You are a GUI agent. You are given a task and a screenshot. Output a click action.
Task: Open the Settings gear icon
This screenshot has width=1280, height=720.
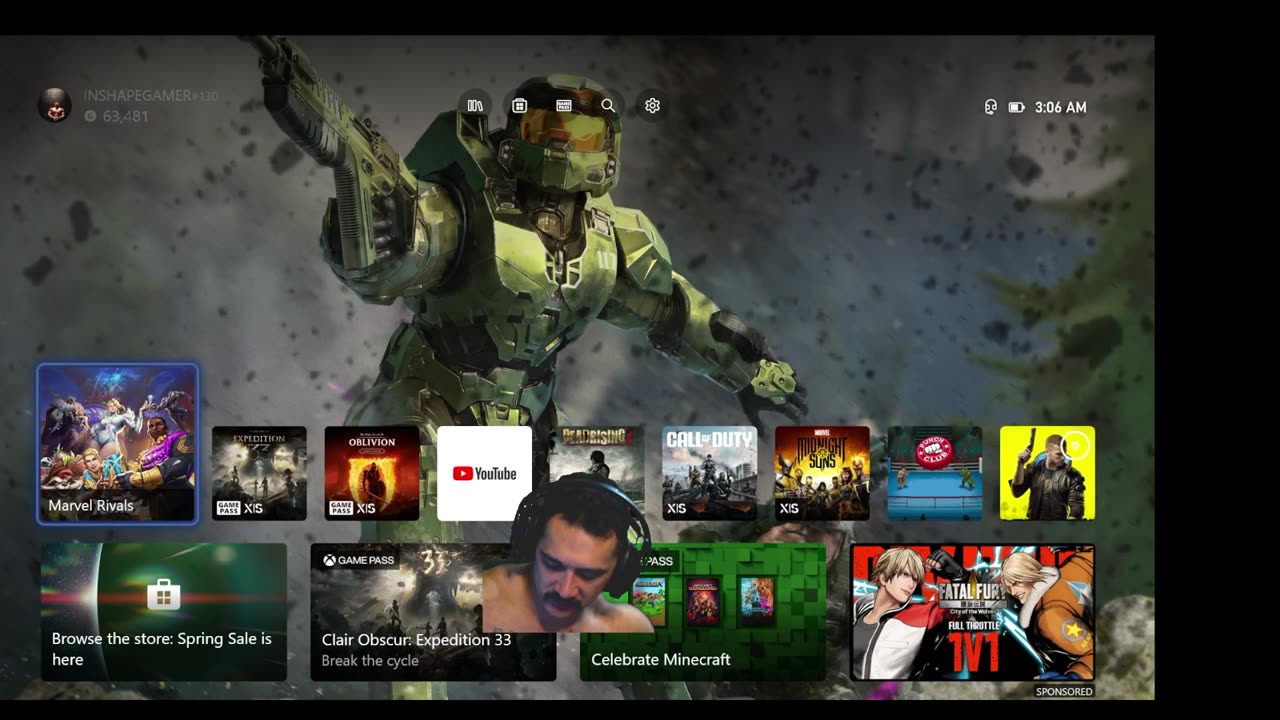[x=653, y=105]
